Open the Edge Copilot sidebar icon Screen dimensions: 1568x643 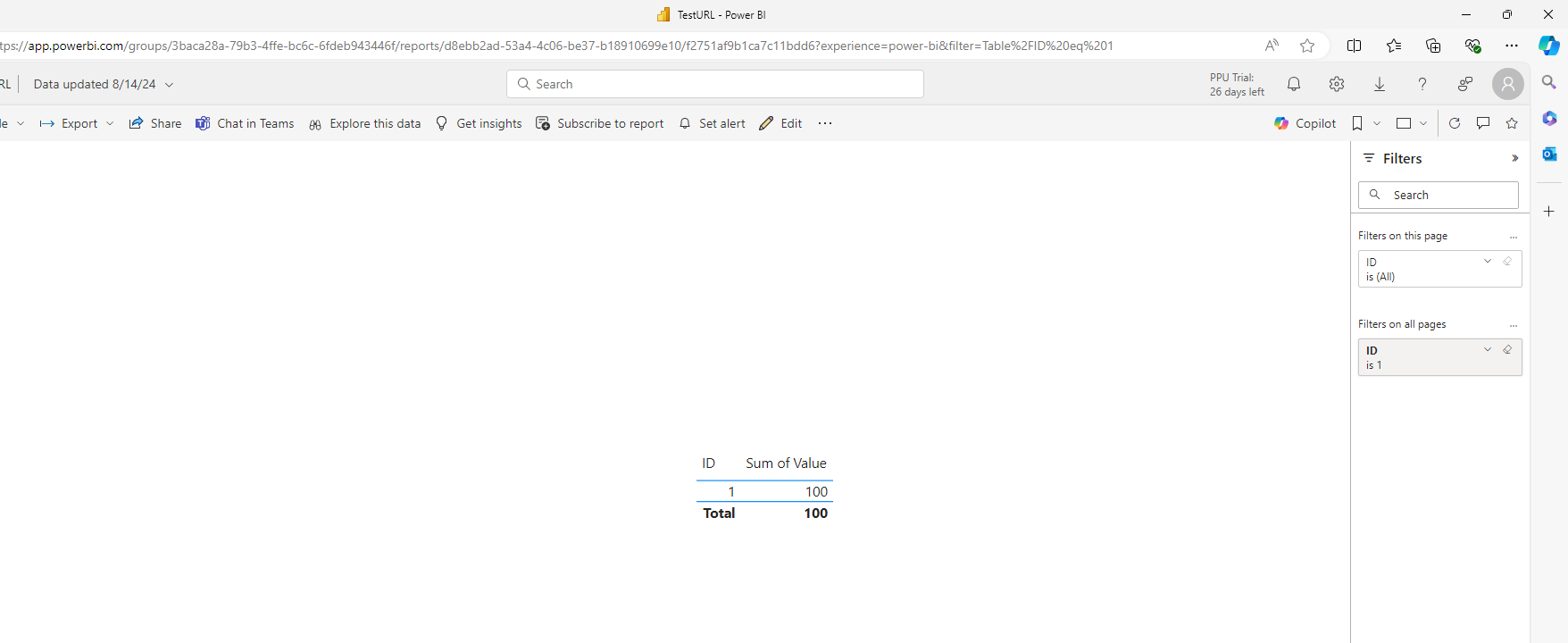pyautogui.click(x=1549, y=46)
